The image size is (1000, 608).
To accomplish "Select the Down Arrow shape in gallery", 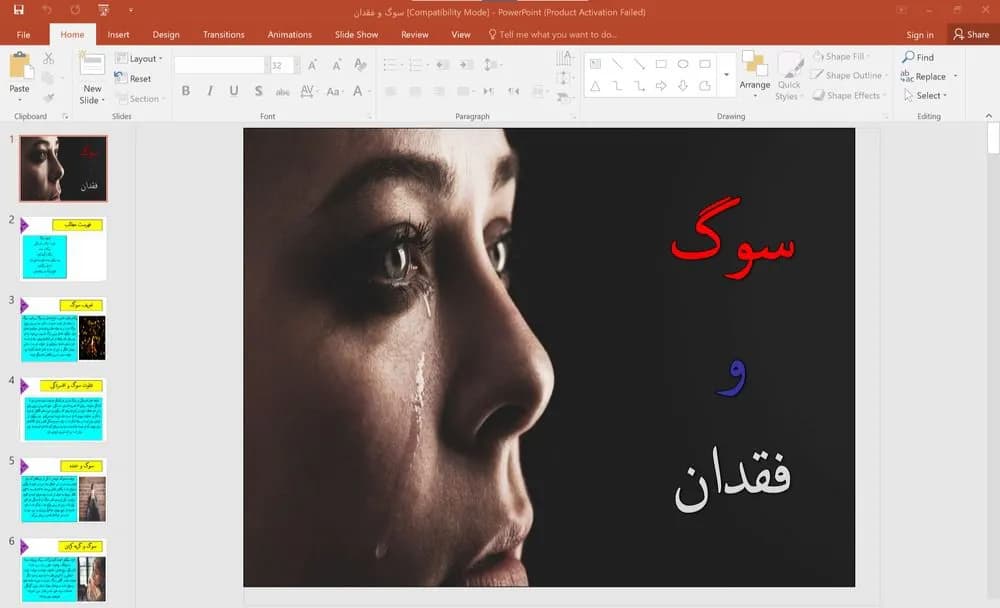I will (683, 85).
